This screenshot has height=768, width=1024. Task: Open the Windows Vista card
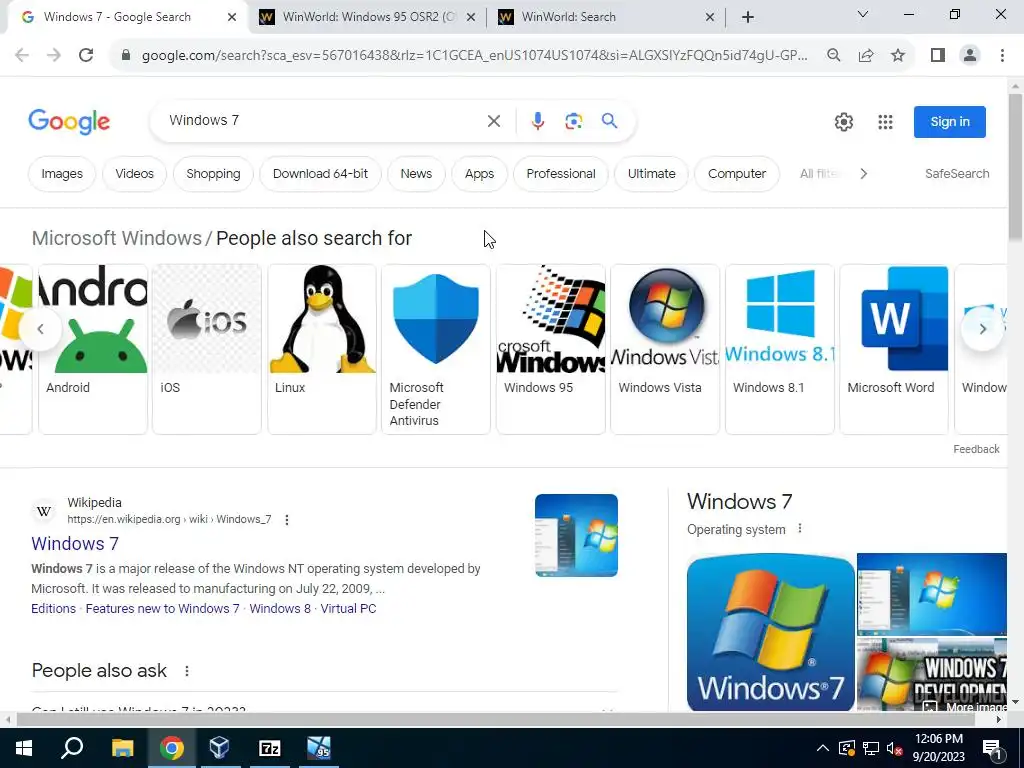(x=665, y=349)
